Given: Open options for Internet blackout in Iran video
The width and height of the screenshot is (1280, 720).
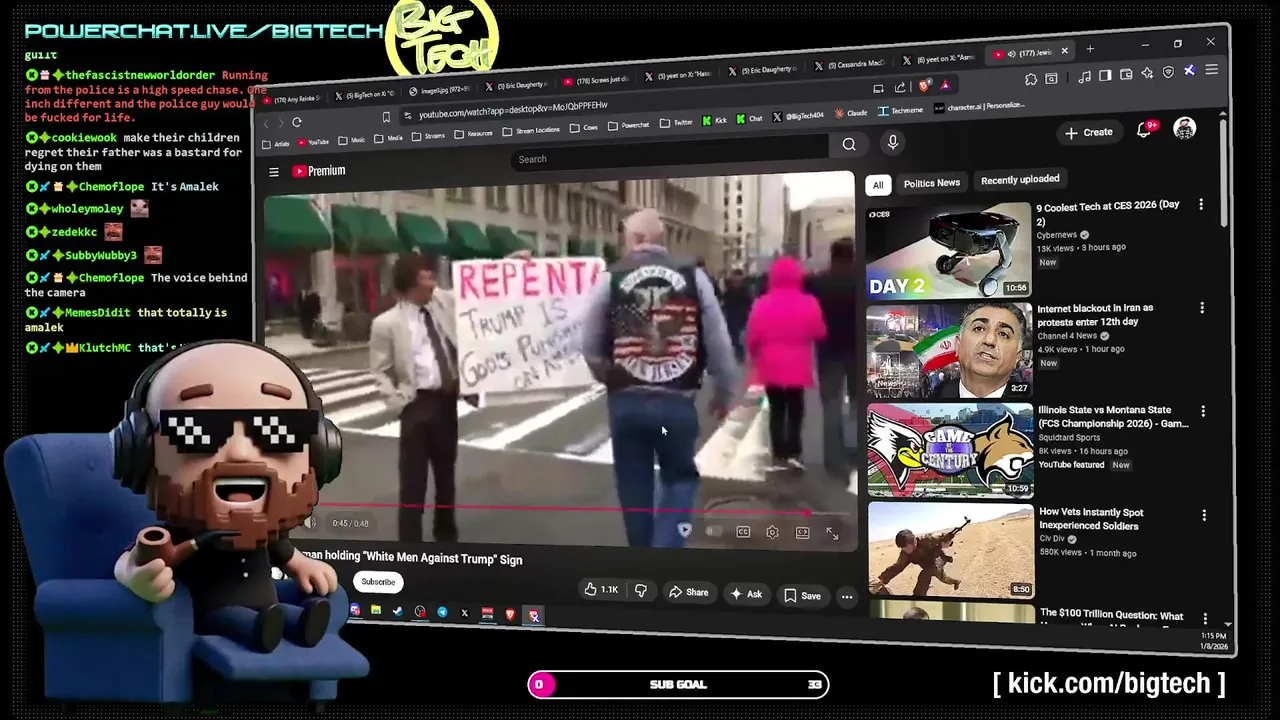Looking at the screenshot, I should tap(1202, 308).
